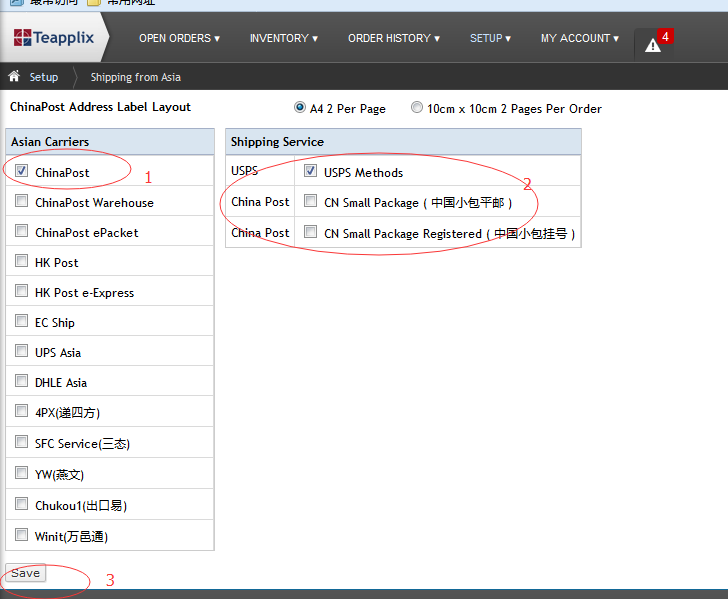Click ChinaPost Address Label Layout label
Image resolution: width=728 pixels, height=599 pixels.
tap(100, 107)
